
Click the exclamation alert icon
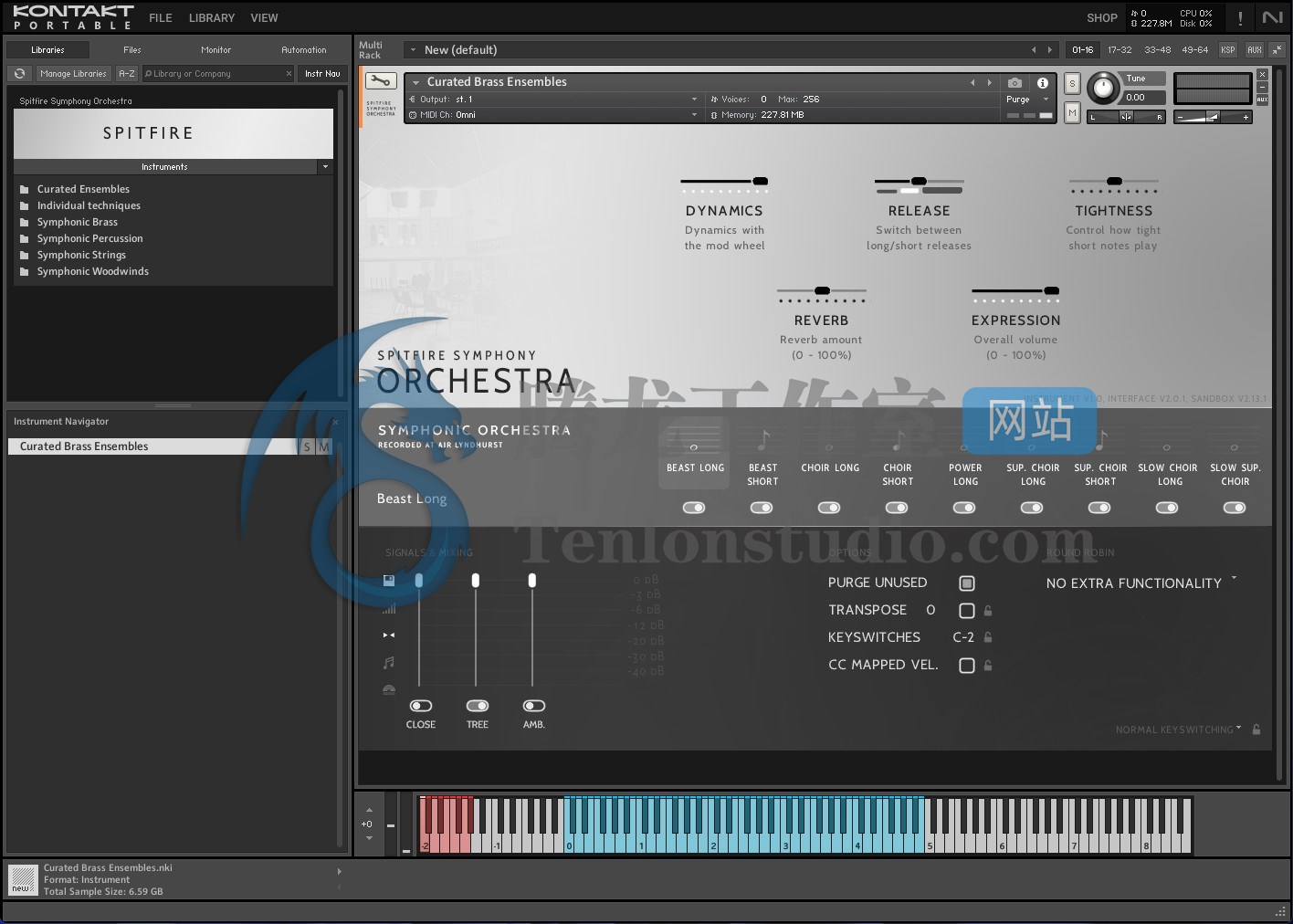point(1240,17)
